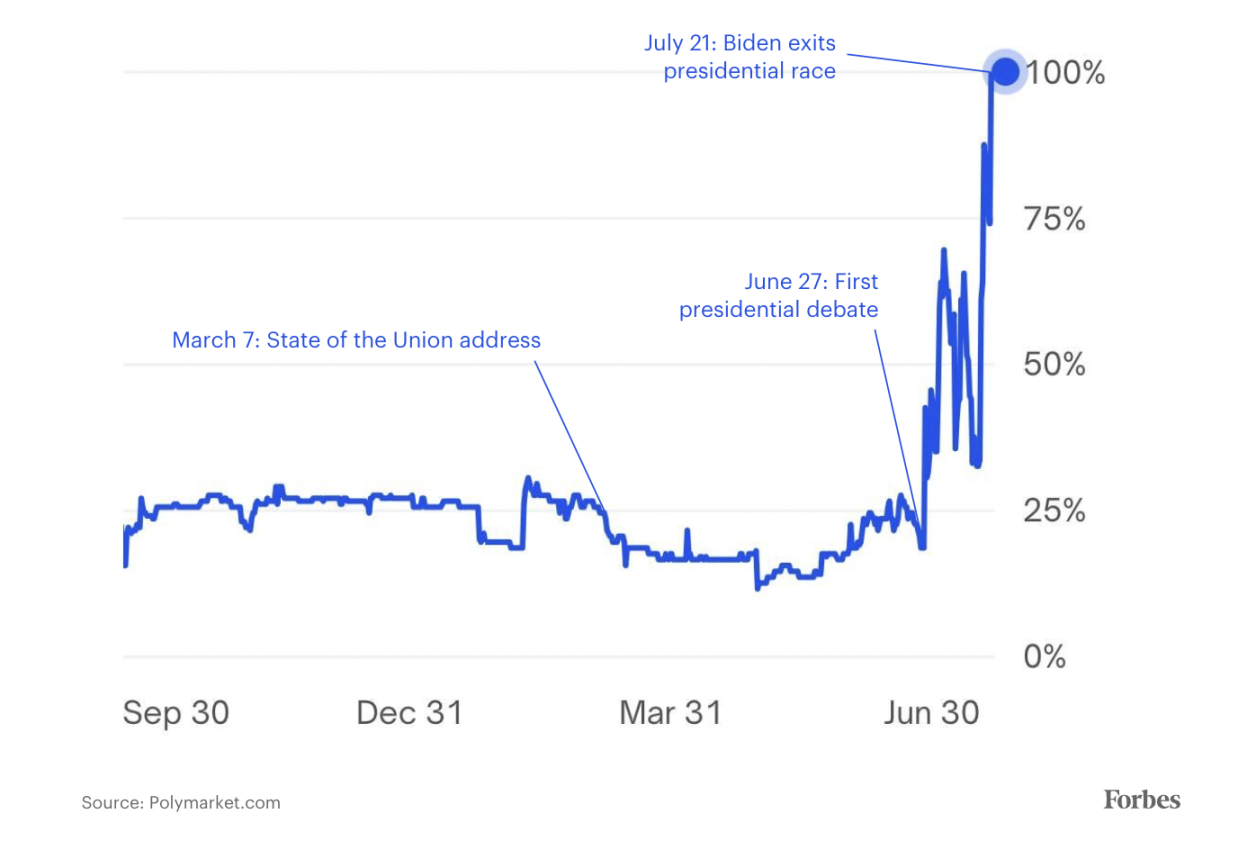The width and height of the screenshot is (1256, 841).
Task: Click the Forbes logo
Action: tap(1142, 799)
